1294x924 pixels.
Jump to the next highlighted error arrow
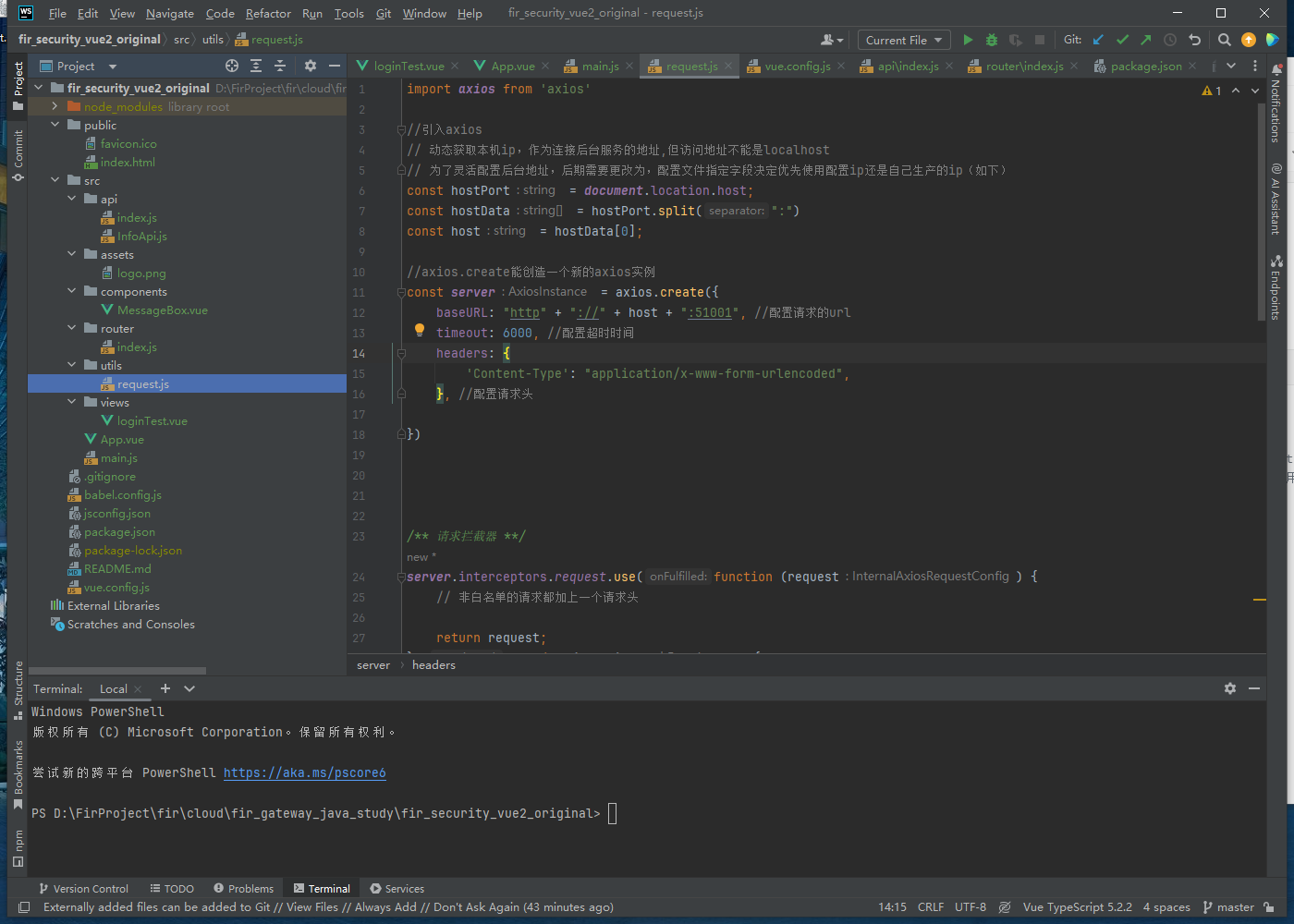click(1255, 91)
